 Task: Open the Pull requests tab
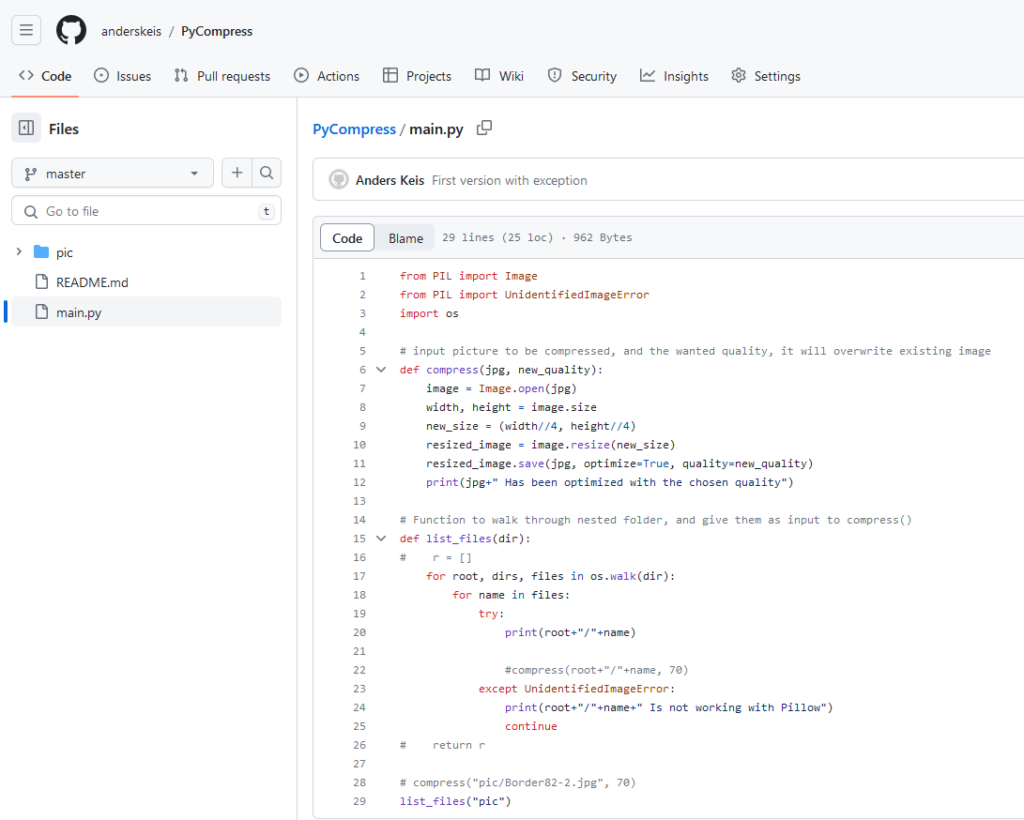pyautogui.click(x=222, y=76)
